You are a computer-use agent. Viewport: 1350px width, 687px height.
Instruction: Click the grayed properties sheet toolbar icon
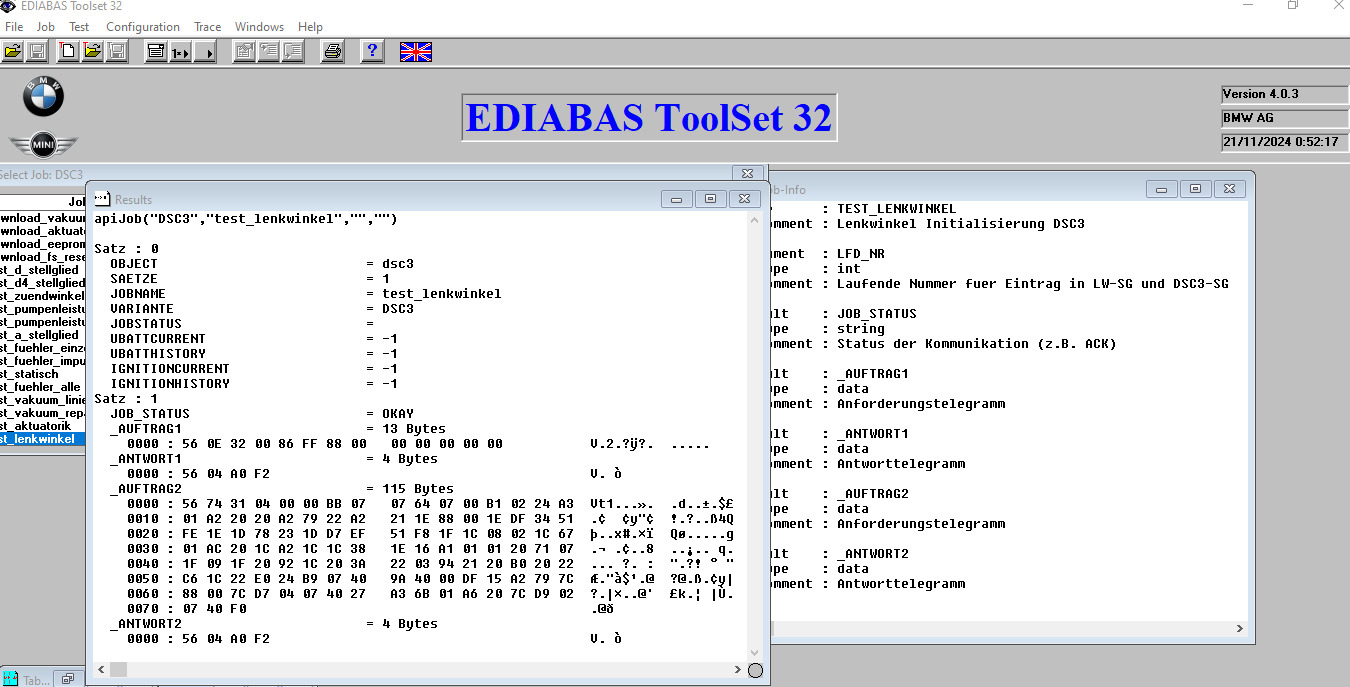pyautogui.click(x=244, y=51)
